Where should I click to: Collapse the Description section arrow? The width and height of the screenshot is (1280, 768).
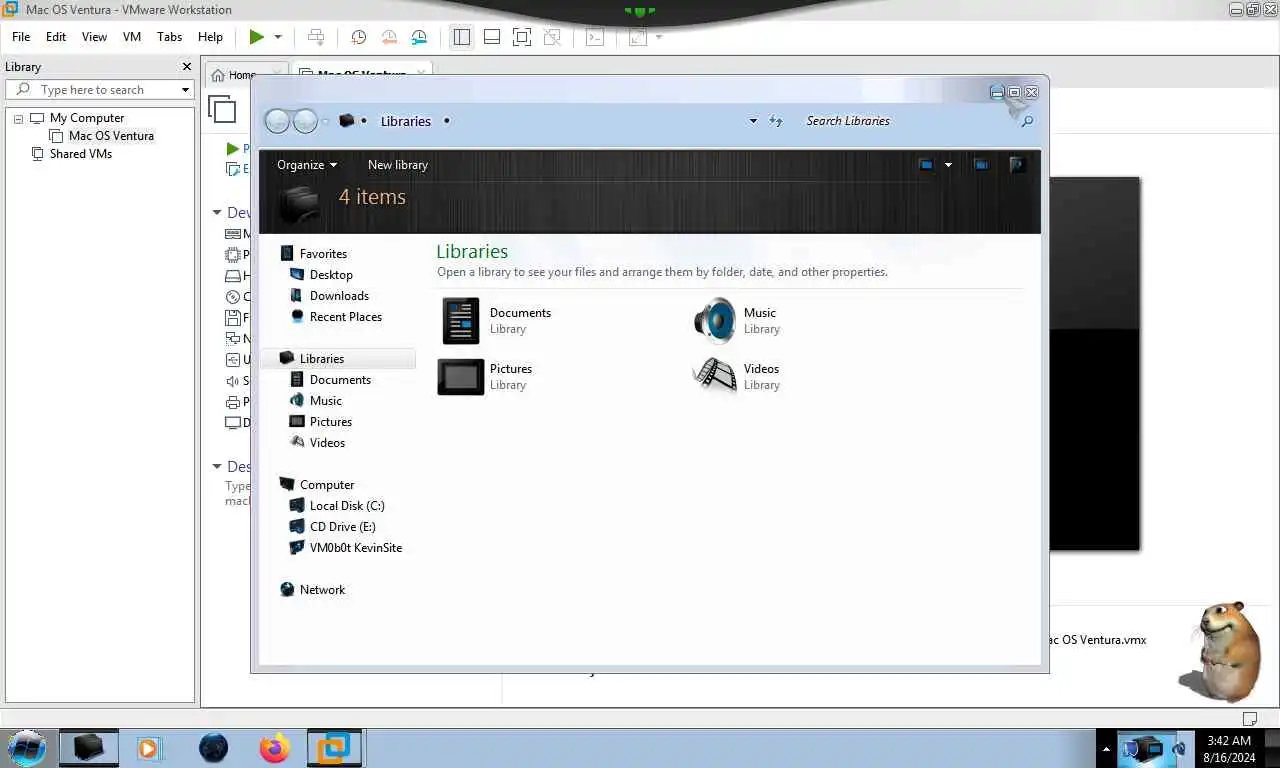[217, 466]
